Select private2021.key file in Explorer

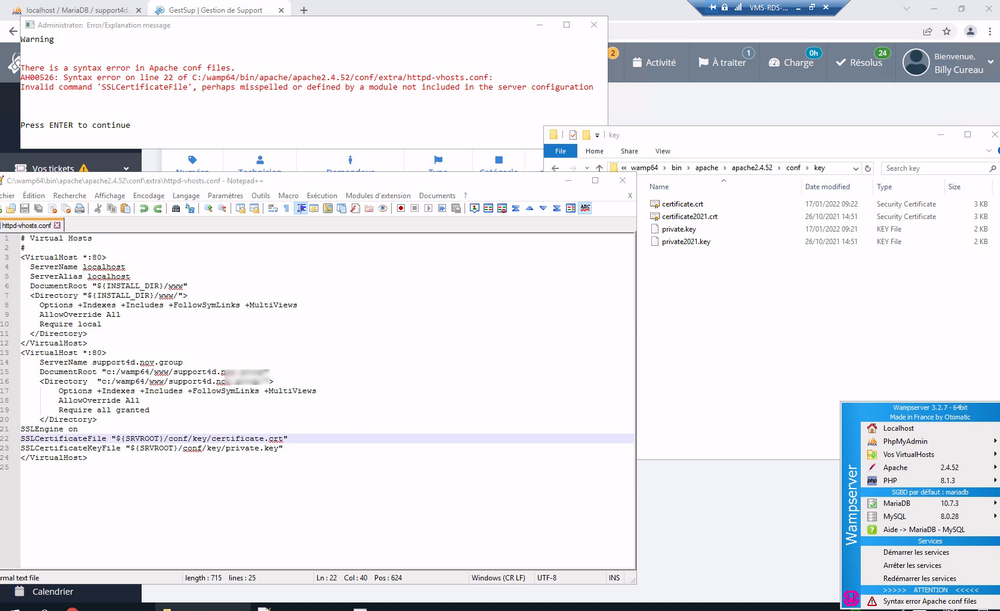click(685, 242)
